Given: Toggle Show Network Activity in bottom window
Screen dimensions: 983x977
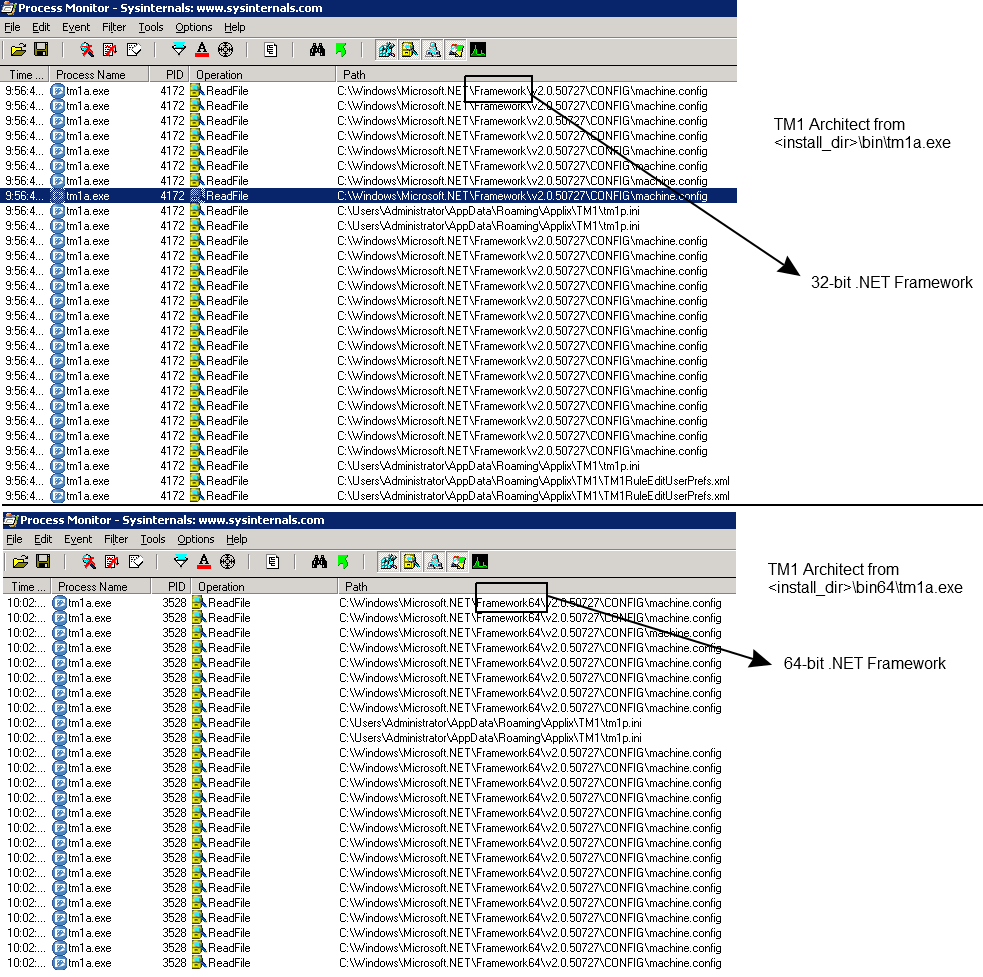Looking at the screenshot, I should tap(434, 562).
